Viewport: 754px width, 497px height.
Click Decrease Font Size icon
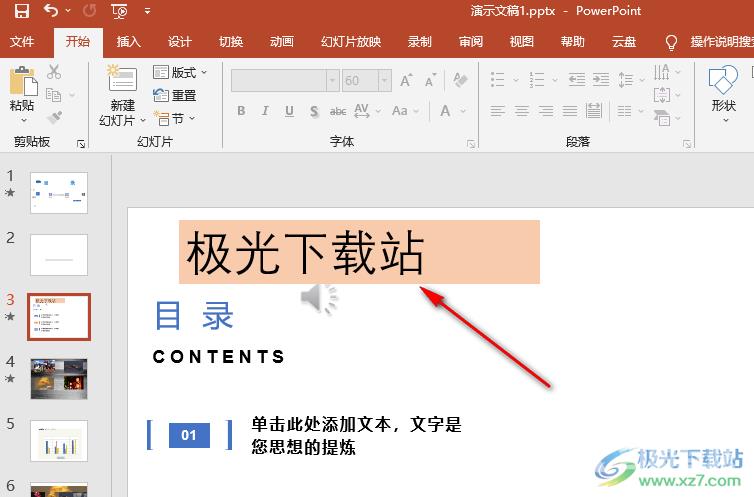click(430, 80)
